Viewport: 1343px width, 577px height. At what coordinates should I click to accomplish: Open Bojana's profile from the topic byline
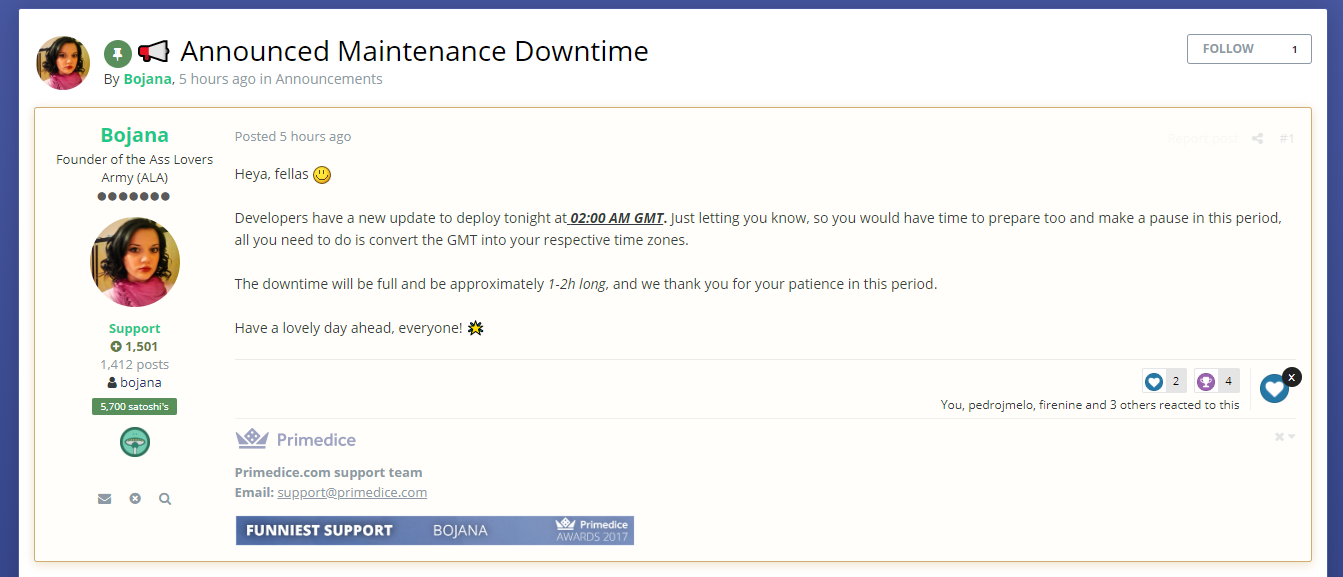pyautogui.click(x=148, y=79)
